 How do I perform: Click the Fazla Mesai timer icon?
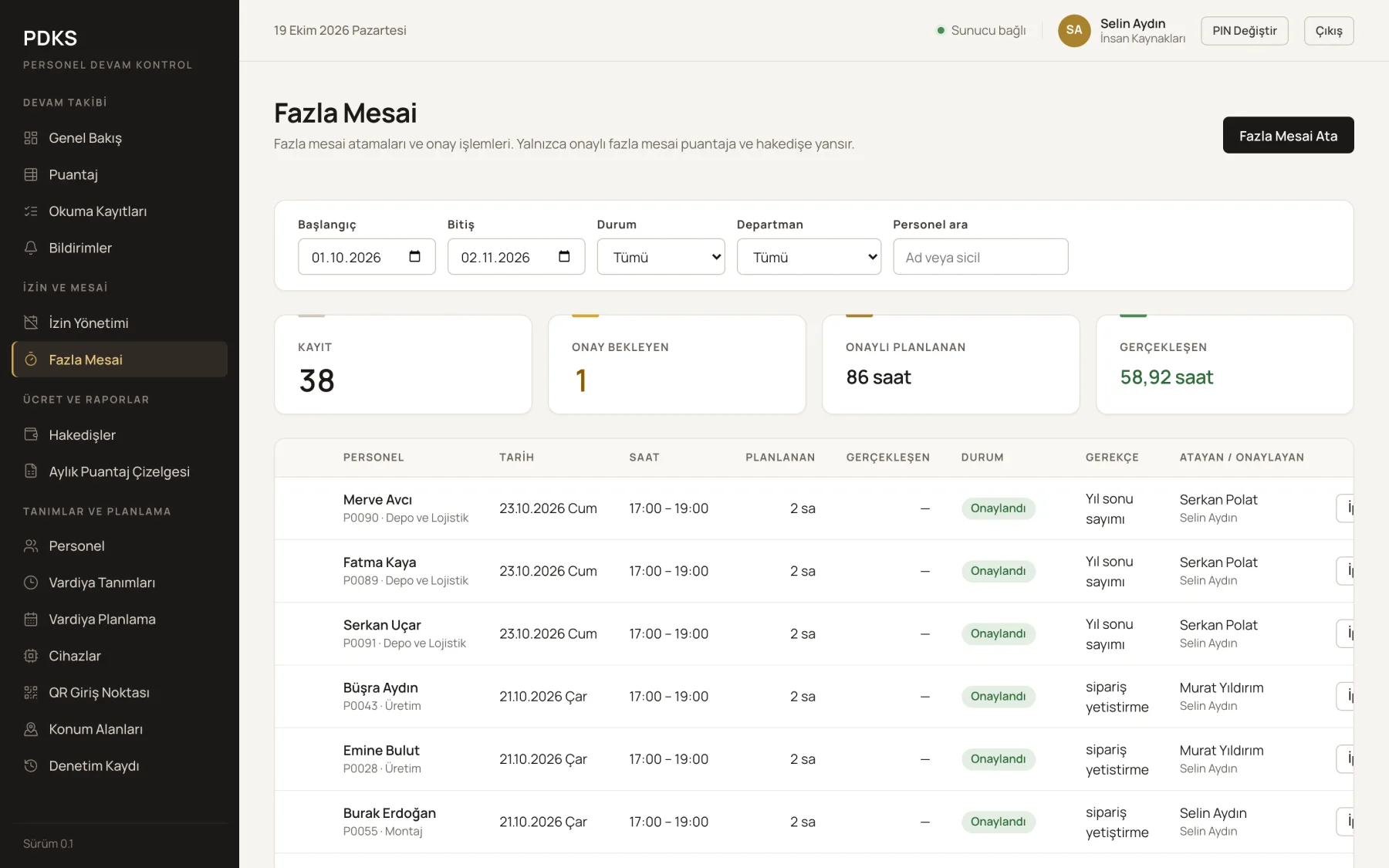coord(31,360)
